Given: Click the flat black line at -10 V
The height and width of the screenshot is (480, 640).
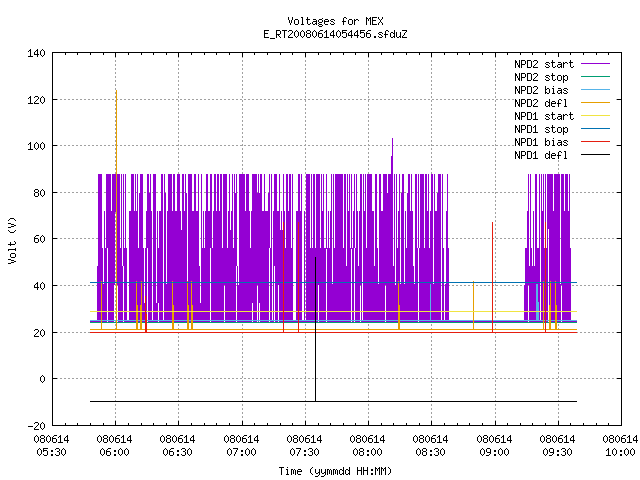Looking at the screenshot, I should (333, 402).
